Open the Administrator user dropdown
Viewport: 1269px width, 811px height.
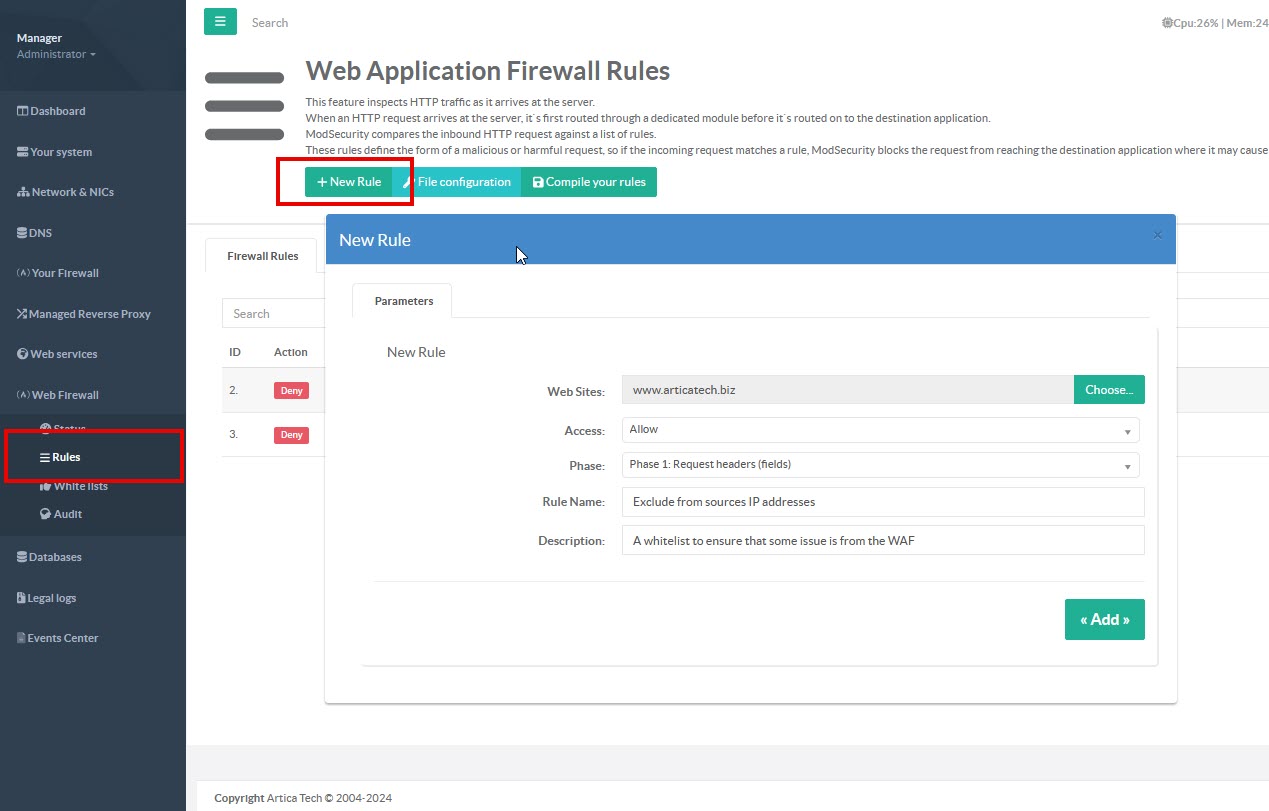(x=56, y=54)
